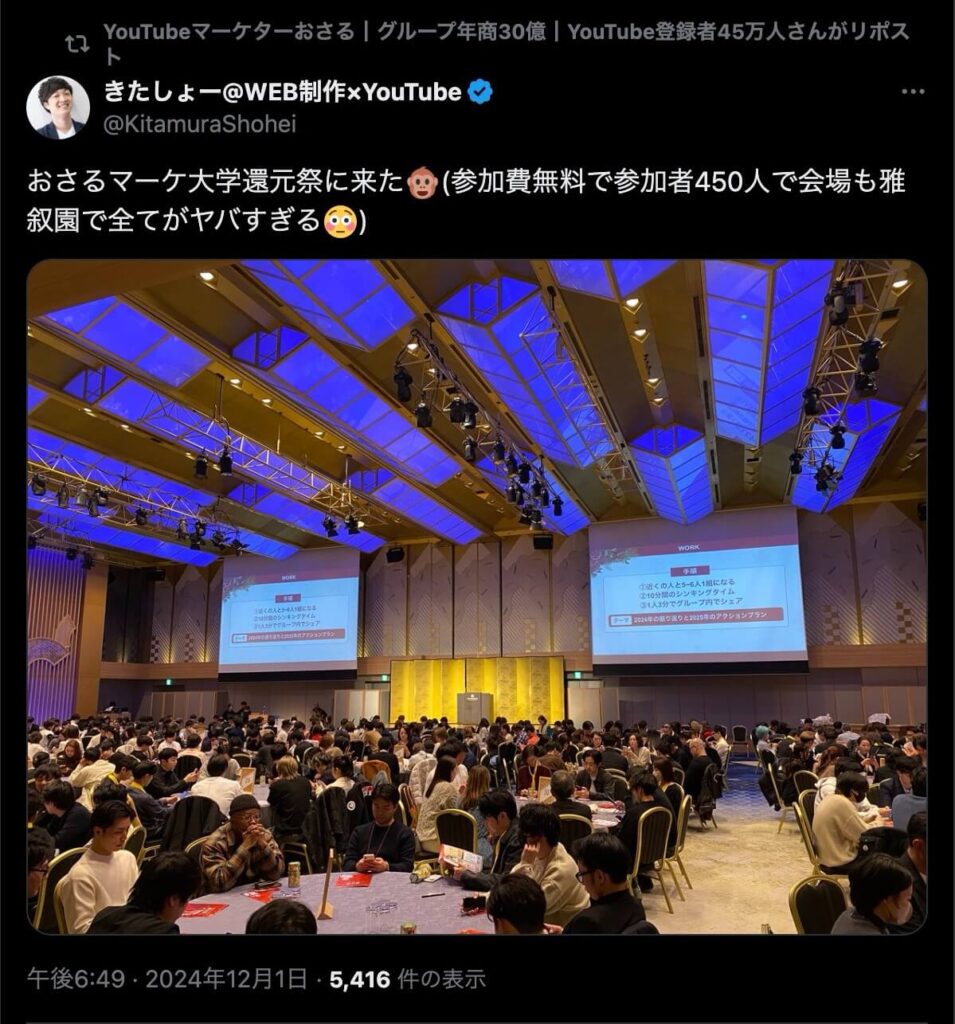Click the blue verified badge

click(x=480, y=92)
